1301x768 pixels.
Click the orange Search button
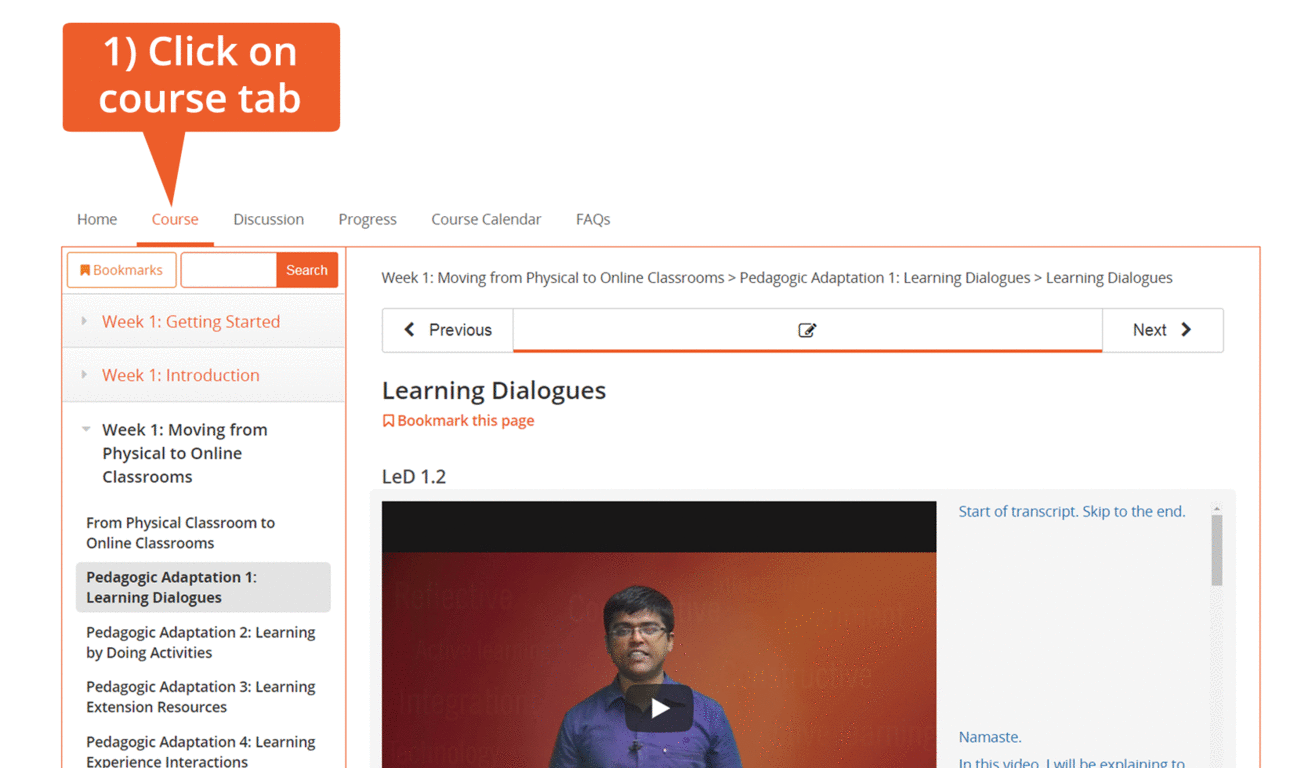[x=307, y=270]
